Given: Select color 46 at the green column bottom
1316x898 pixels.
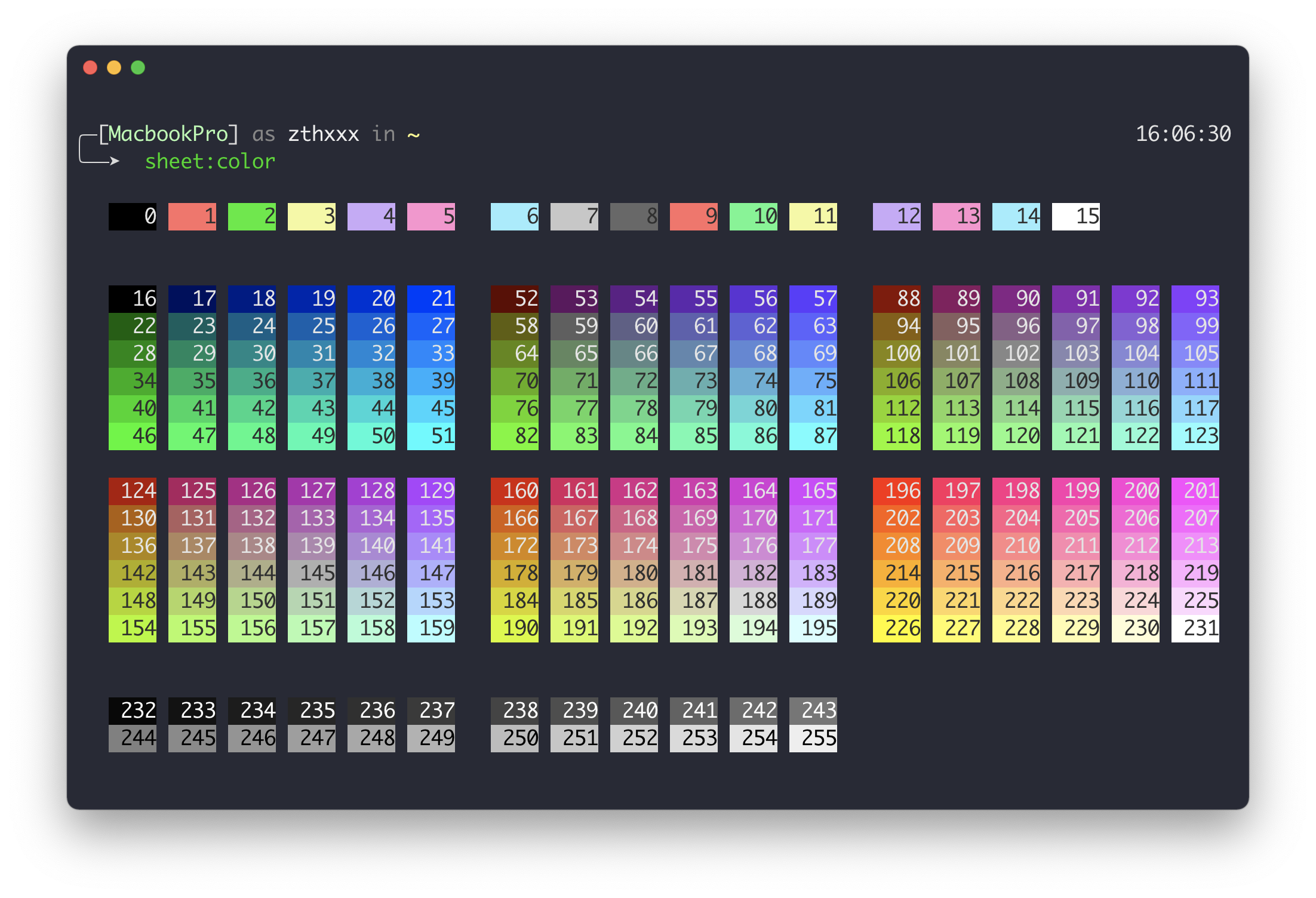Looking at the screenshot, I should point(132,435).
